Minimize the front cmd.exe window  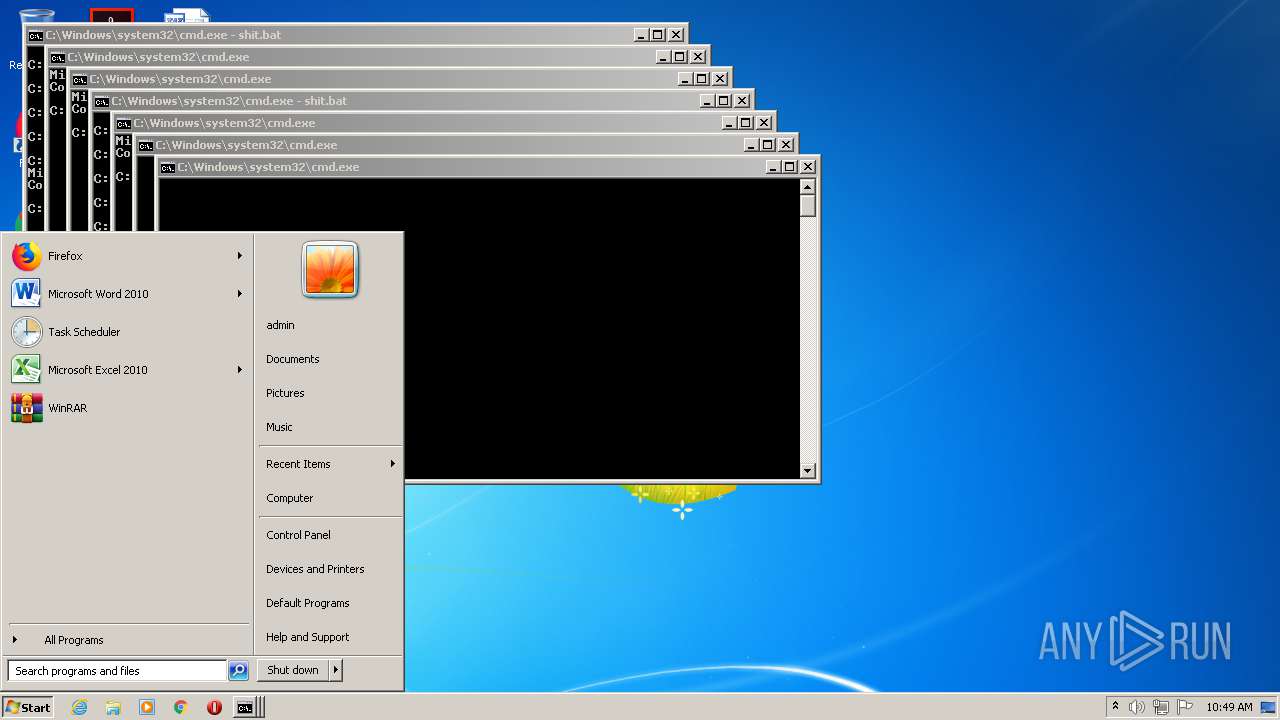[773, 167]
